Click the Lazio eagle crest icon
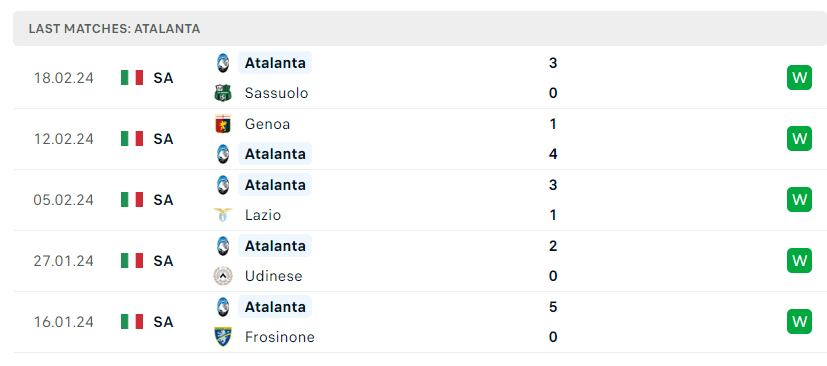Image resolution: width=827 pixels, height=366 pixels. [223, 215]
